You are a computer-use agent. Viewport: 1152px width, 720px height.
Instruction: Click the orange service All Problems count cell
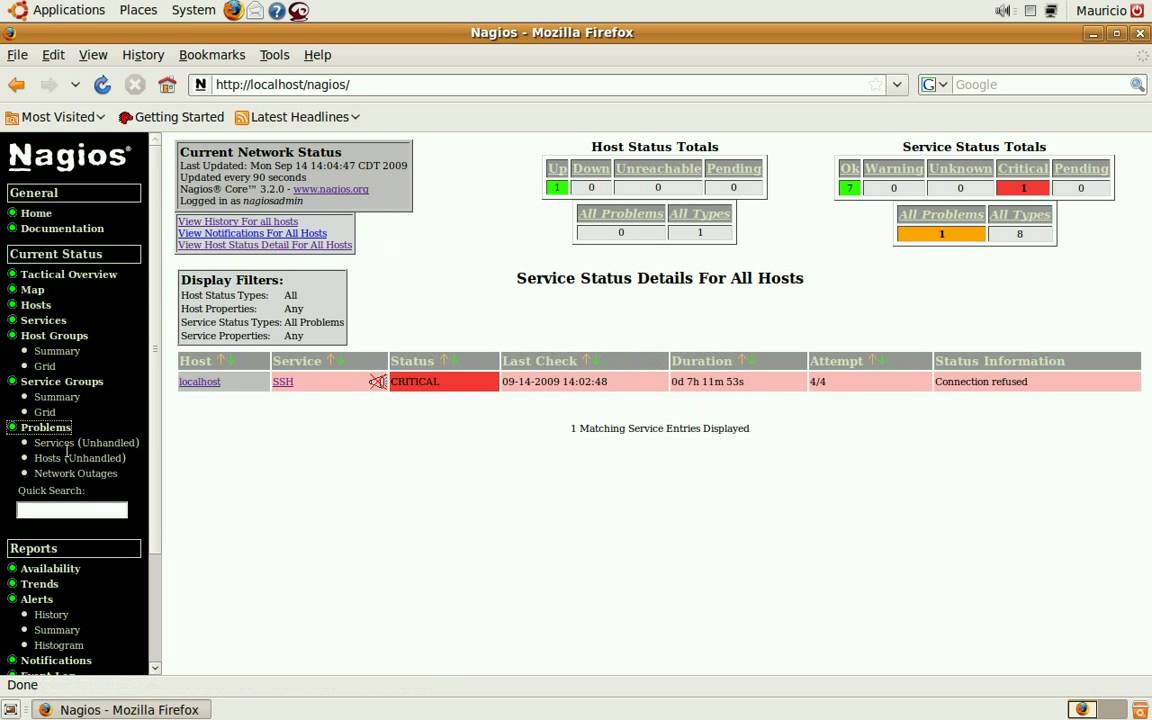point(941,234)
